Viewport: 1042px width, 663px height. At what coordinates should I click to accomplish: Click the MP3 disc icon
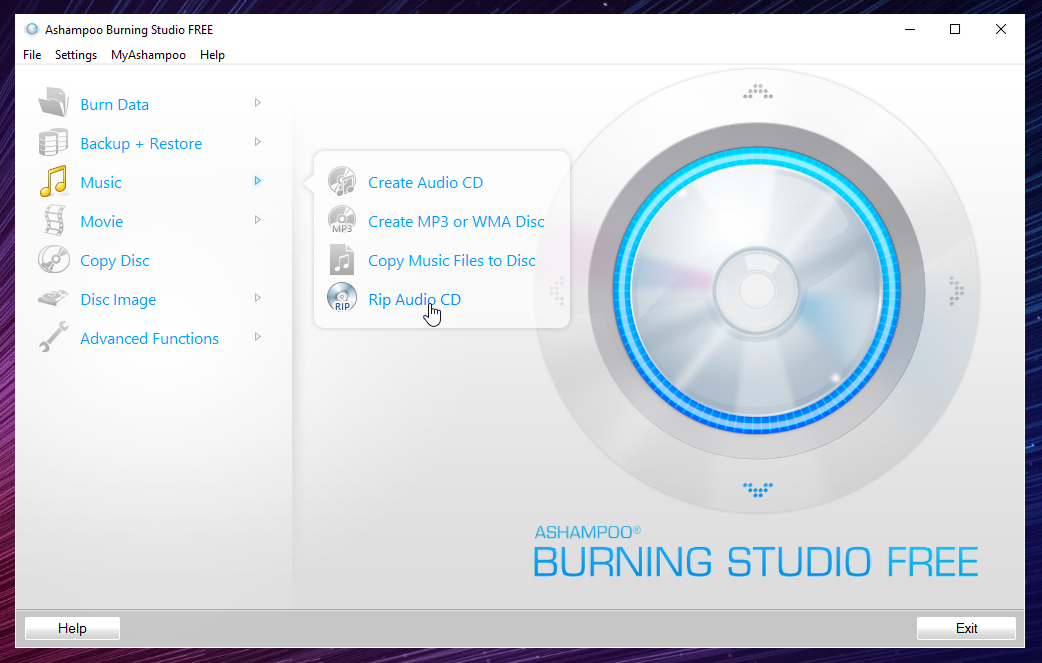click(x=342, y=220)
